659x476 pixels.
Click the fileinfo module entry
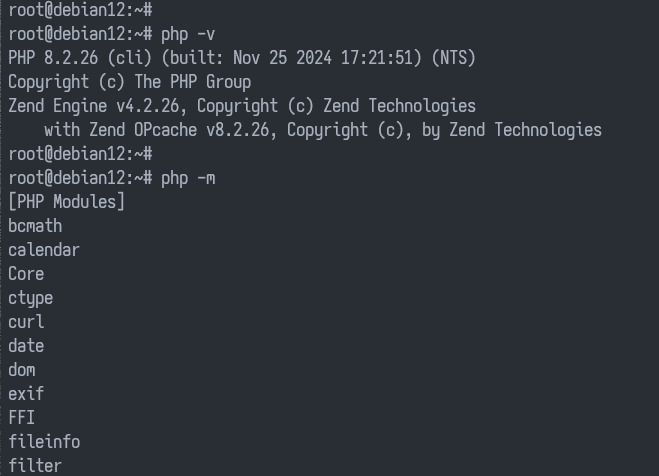click(x=44, y=442)
